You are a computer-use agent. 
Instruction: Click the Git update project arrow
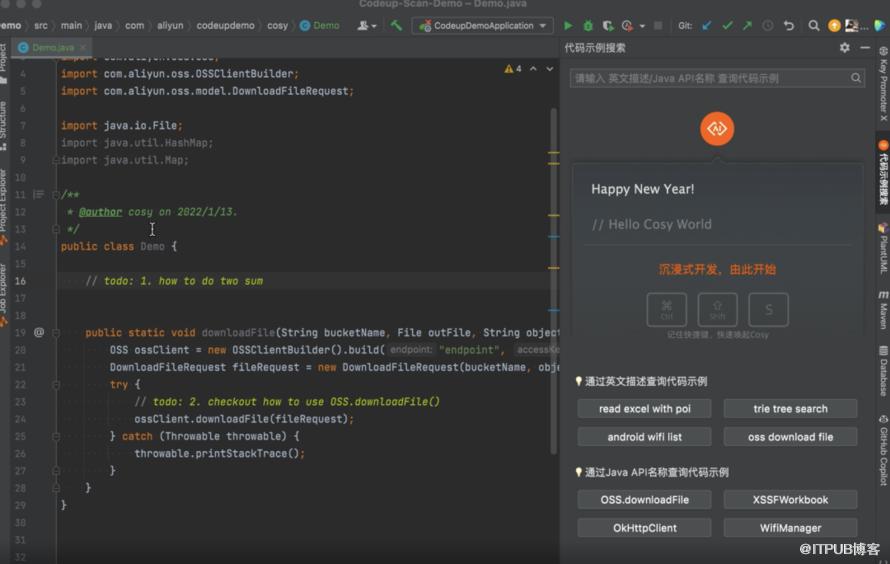coord(707,26)
